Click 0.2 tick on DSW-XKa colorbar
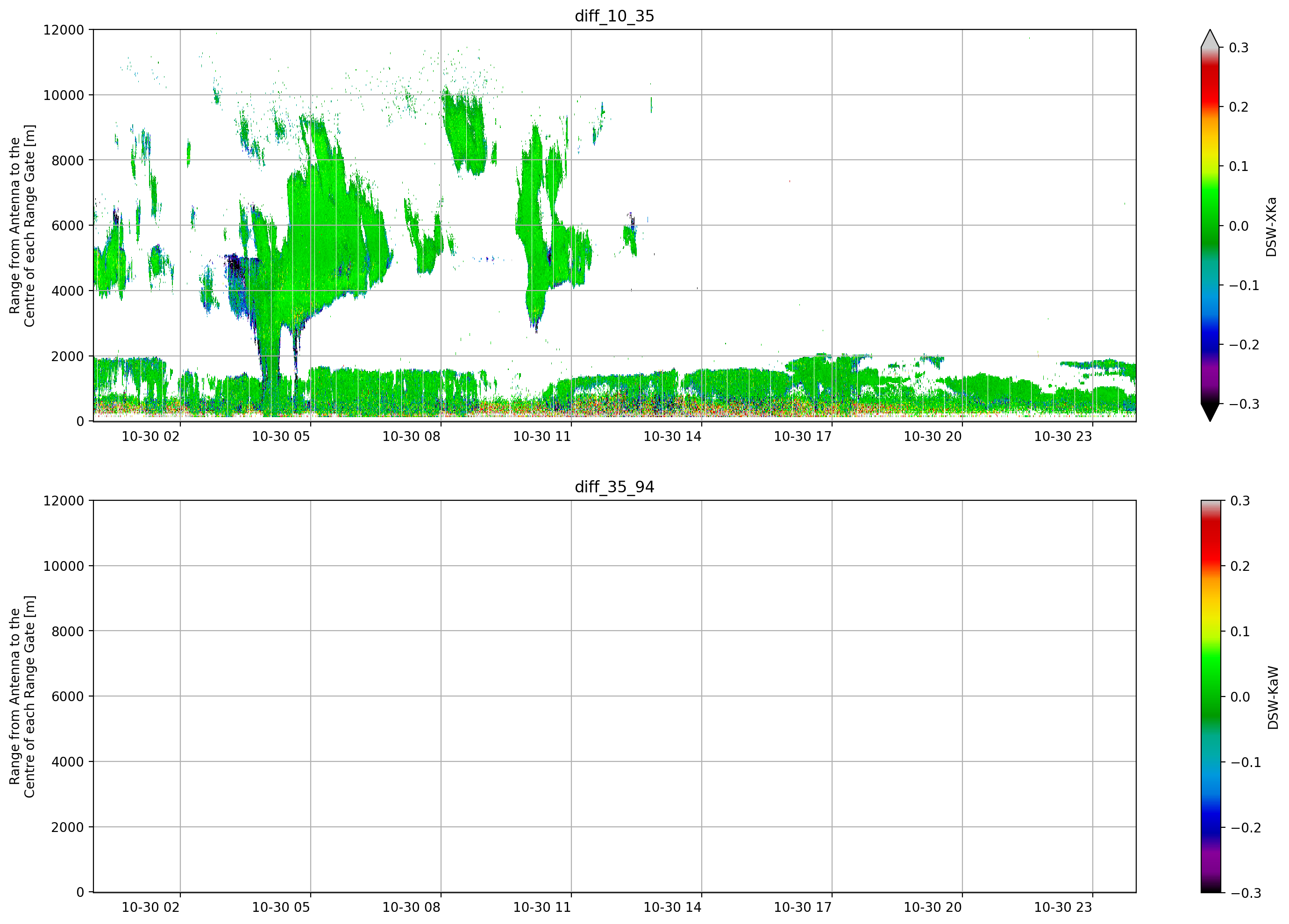This screenshot has width=1289, height=924. pos(1239,107)
